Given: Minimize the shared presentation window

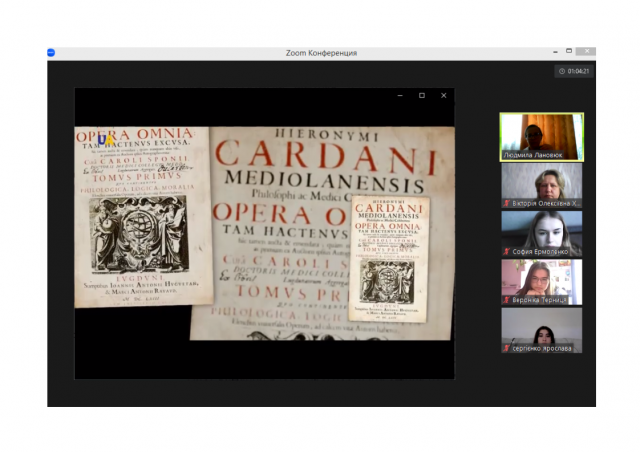Looking at the screenshot, I should (400, 96).
